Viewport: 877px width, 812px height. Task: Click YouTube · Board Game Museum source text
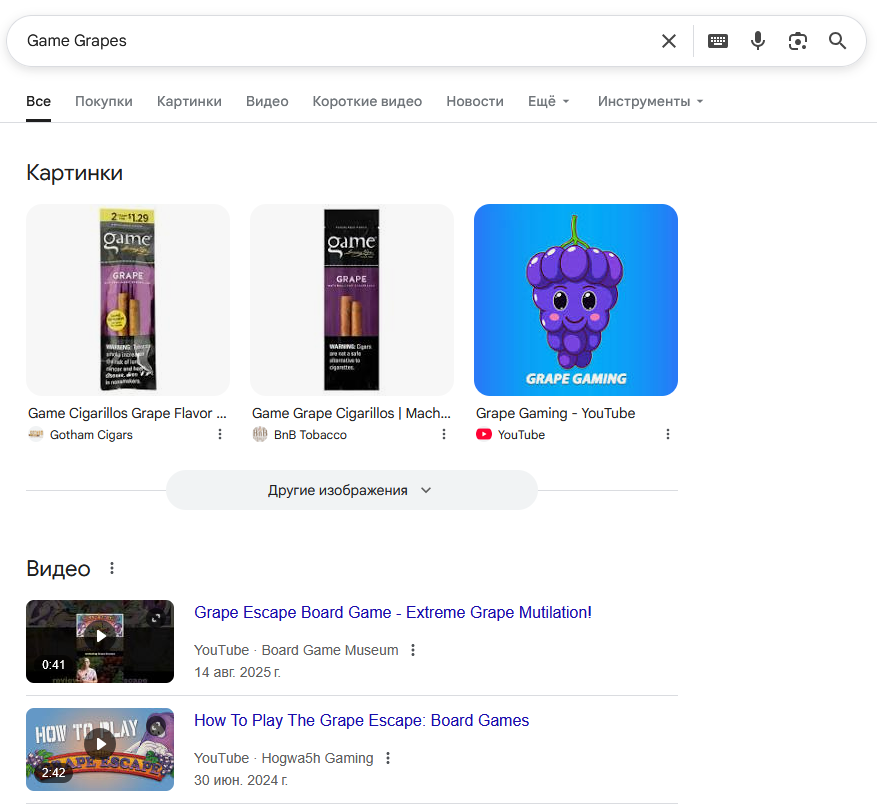[296, 650]
